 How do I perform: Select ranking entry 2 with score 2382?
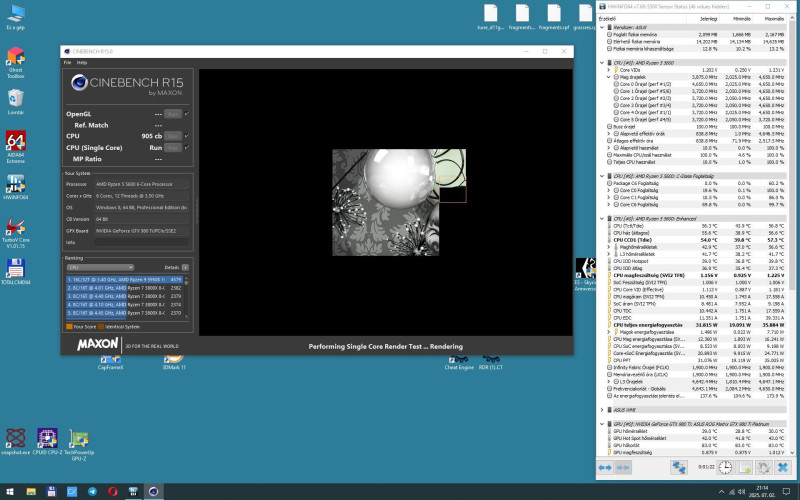click(124, 288)
